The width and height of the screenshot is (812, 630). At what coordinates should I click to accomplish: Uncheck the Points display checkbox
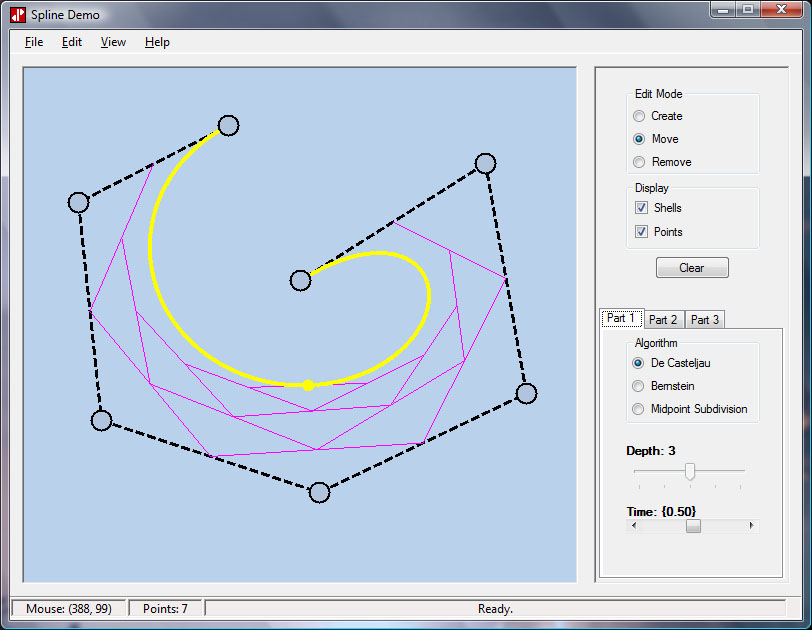[x=641, y=232]
